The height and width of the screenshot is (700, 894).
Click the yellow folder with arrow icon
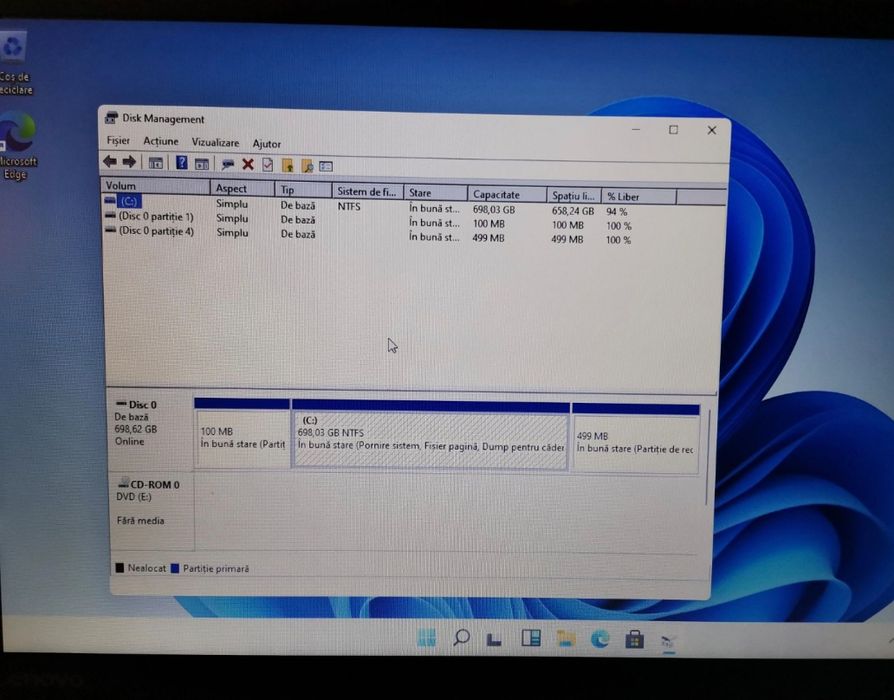[287, 166]
